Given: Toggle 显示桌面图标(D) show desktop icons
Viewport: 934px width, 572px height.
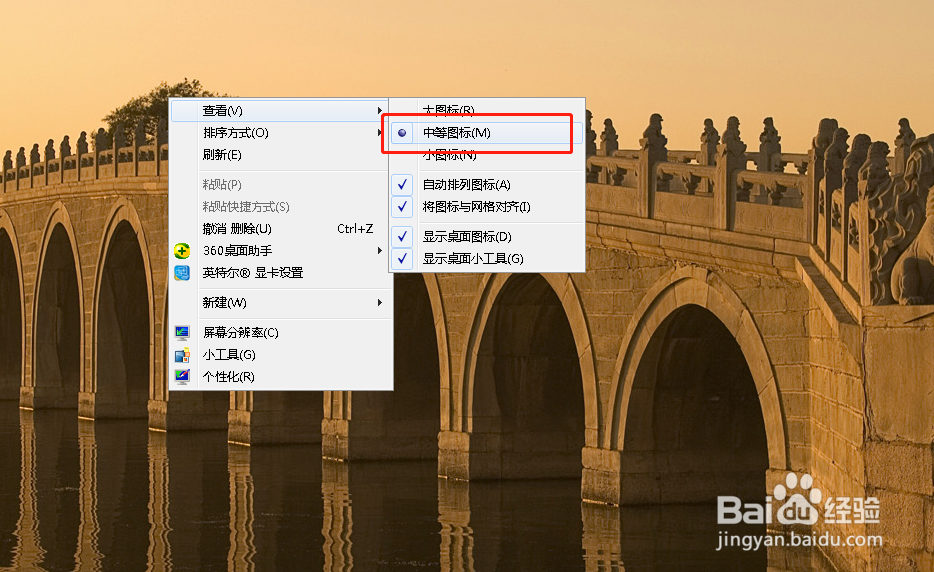Looking at the screenshot, I should point(487,237).
